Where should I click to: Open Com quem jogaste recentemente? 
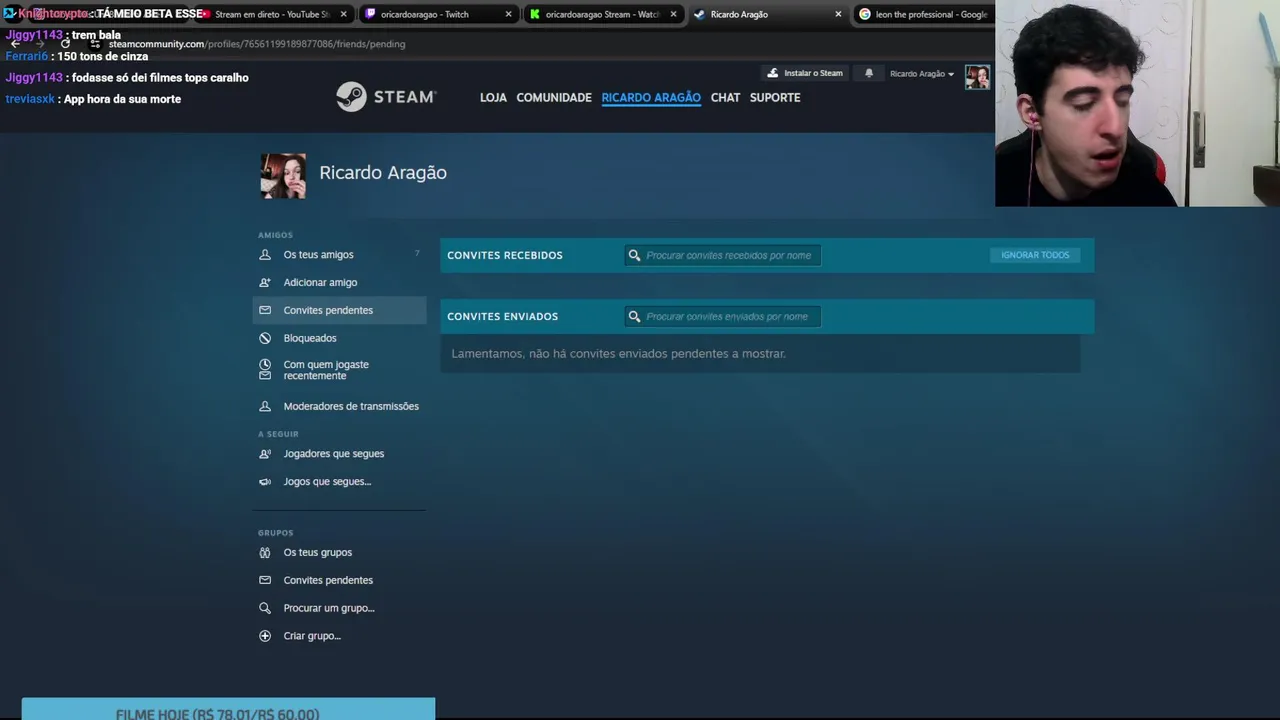tap(326, 370)
